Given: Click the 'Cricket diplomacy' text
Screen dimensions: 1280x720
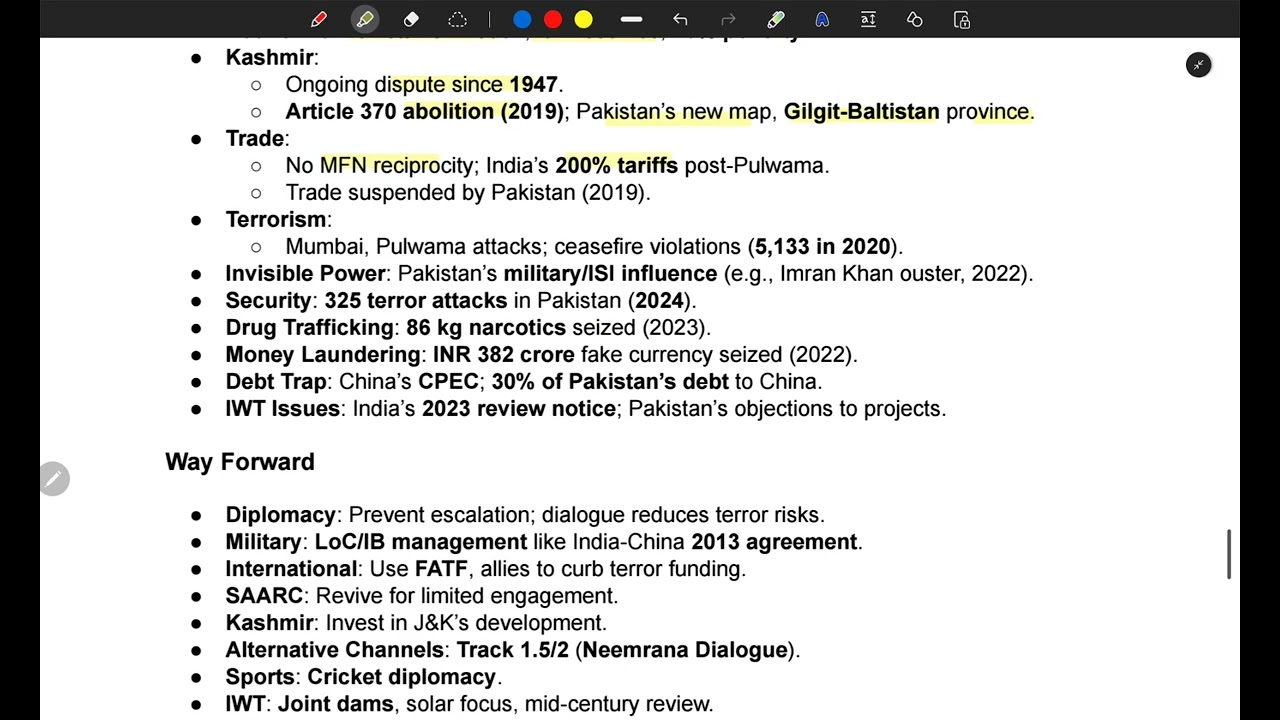Looking at the screenshot, I should tap(401, 677).
